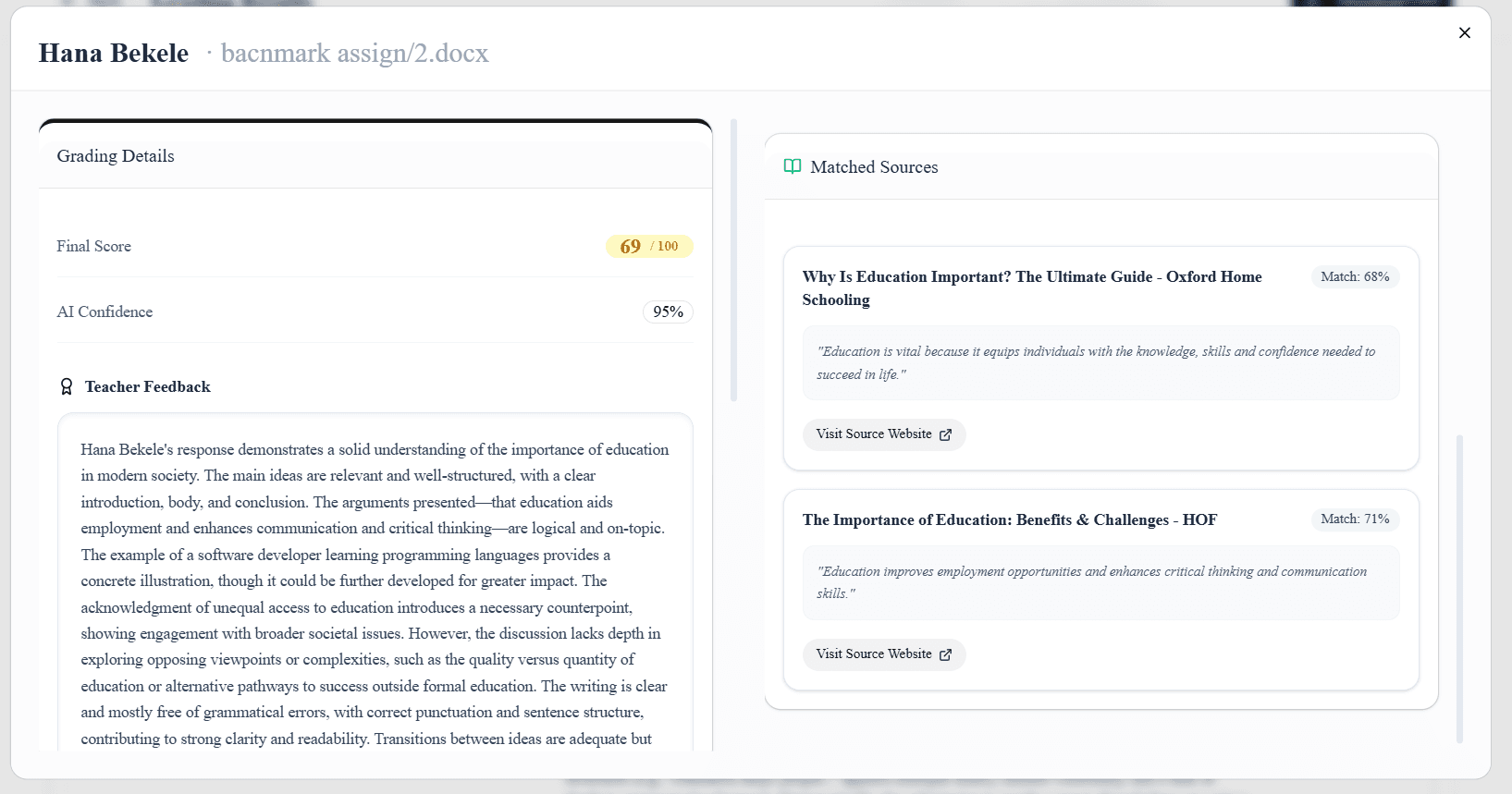Click the Teacher Feedback text box
Screen dimensions: 1512x794
tap(375, 593)
